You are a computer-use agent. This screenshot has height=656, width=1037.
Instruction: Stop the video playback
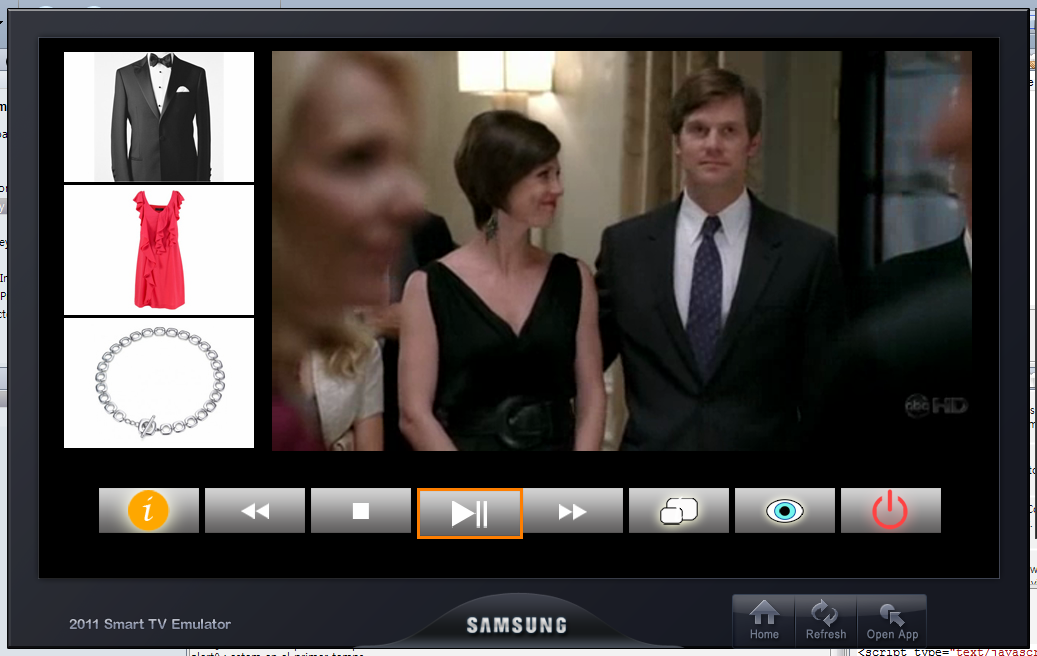click(360, 511)
